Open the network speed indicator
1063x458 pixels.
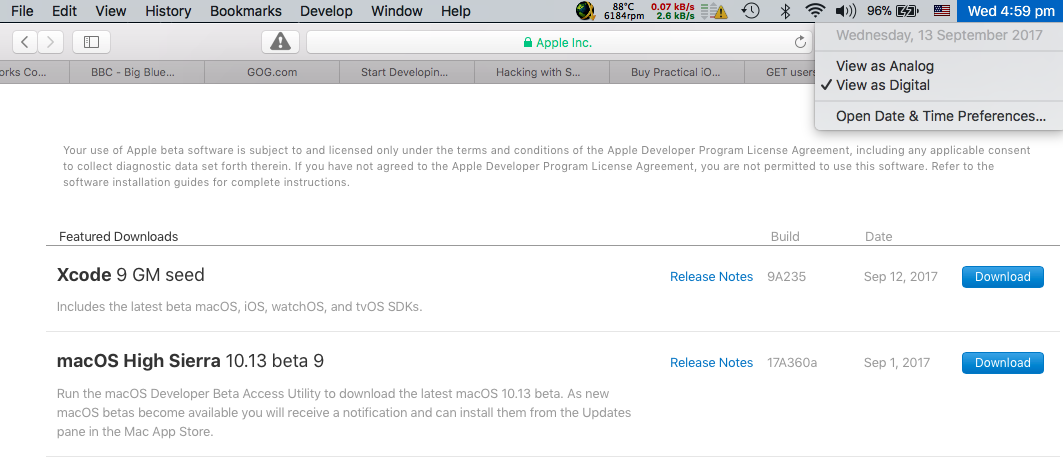point(673,11)
